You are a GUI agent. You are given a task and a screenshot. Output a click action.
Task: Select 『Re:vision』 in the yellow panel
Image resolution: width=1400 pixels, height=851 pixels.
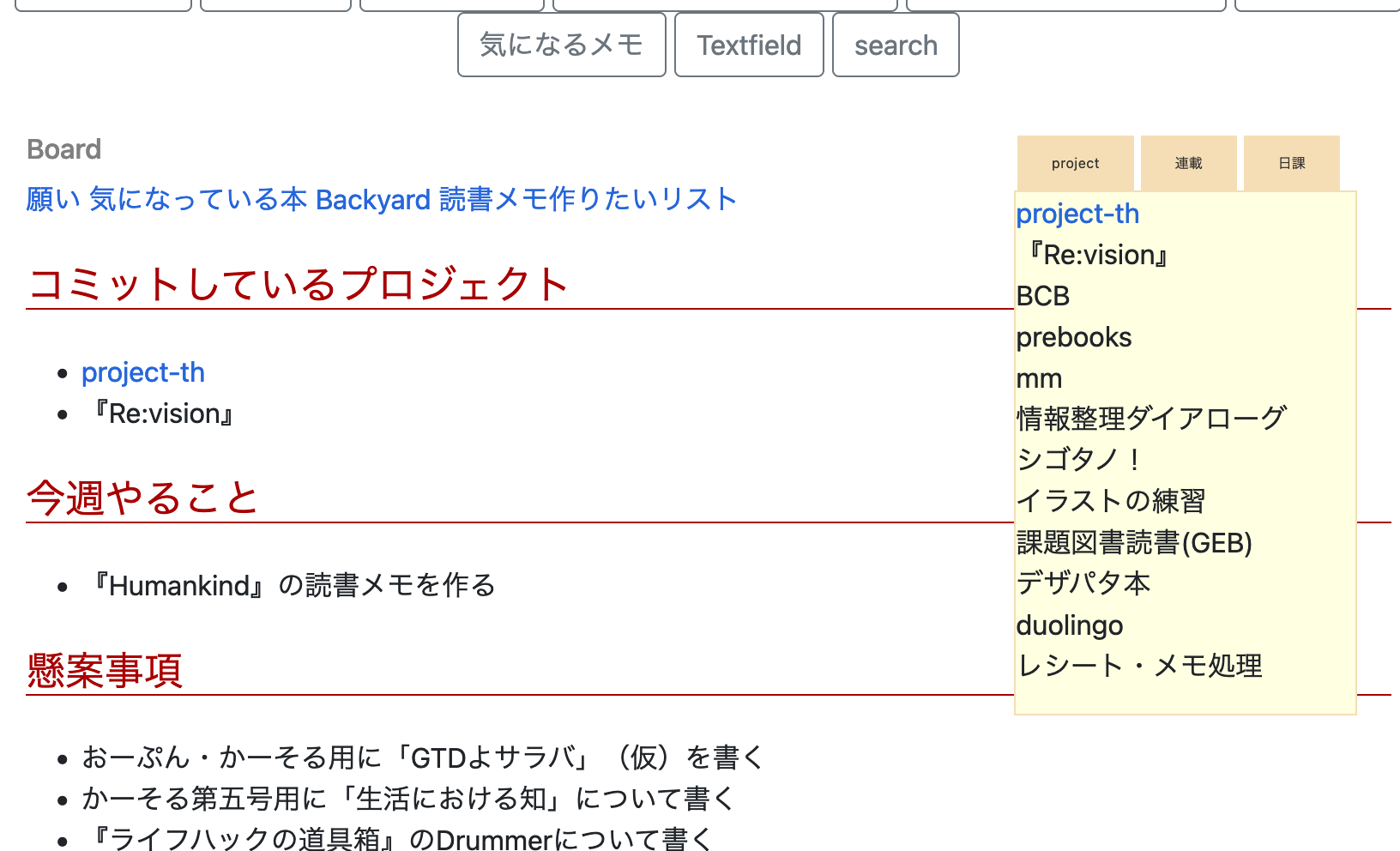point(1093,255)
